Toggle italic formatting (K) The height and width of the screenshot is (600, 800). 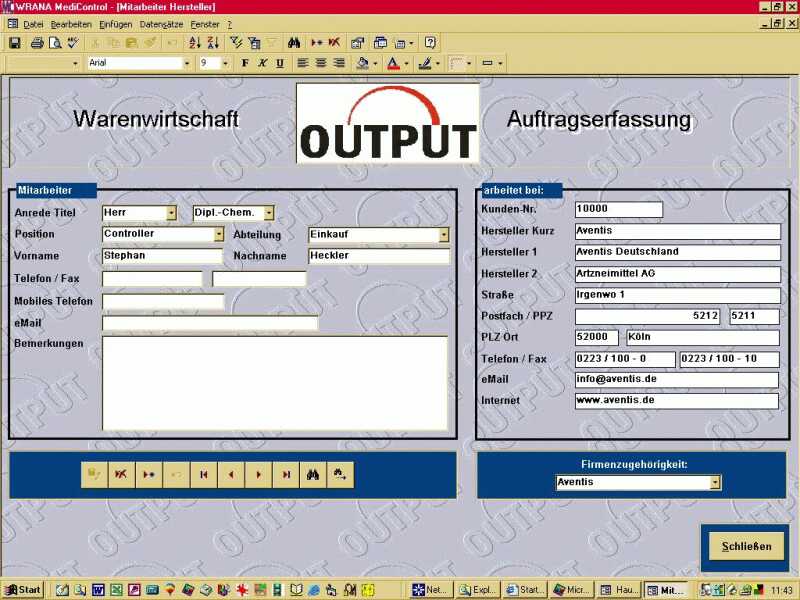[262, 63]
